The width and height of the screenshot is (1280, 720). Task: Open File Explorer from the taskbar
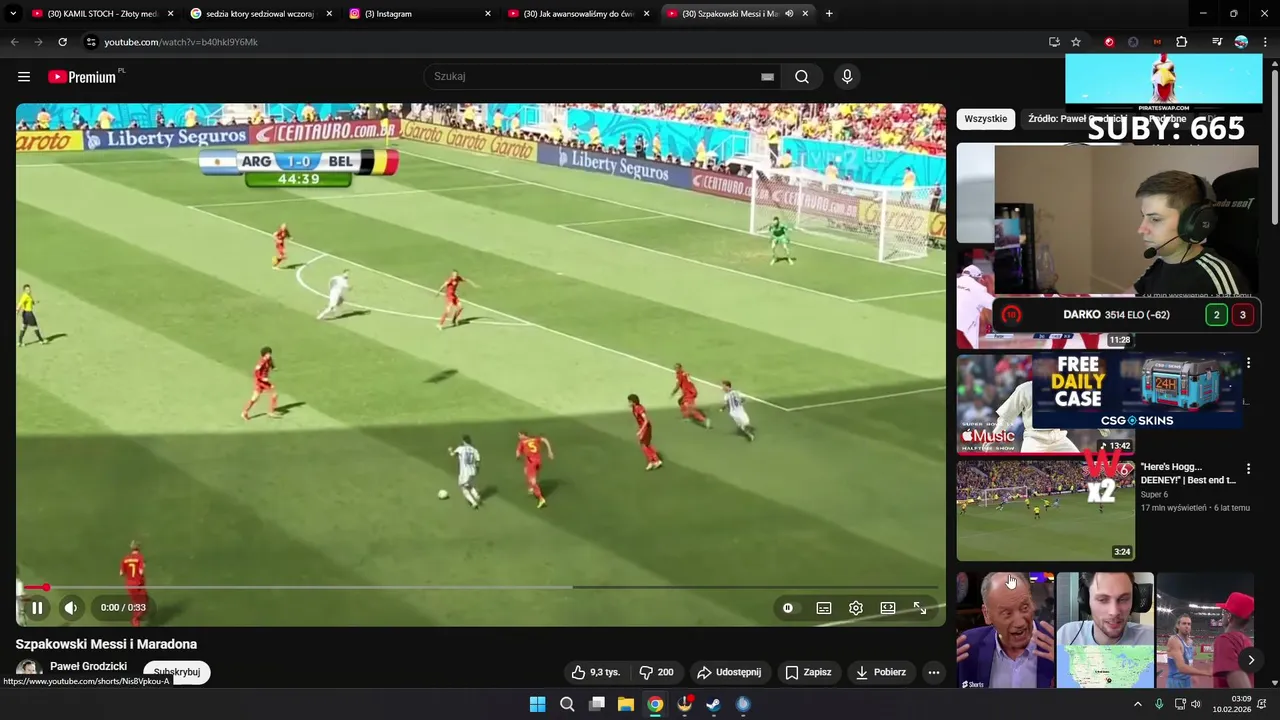[625, 704]
